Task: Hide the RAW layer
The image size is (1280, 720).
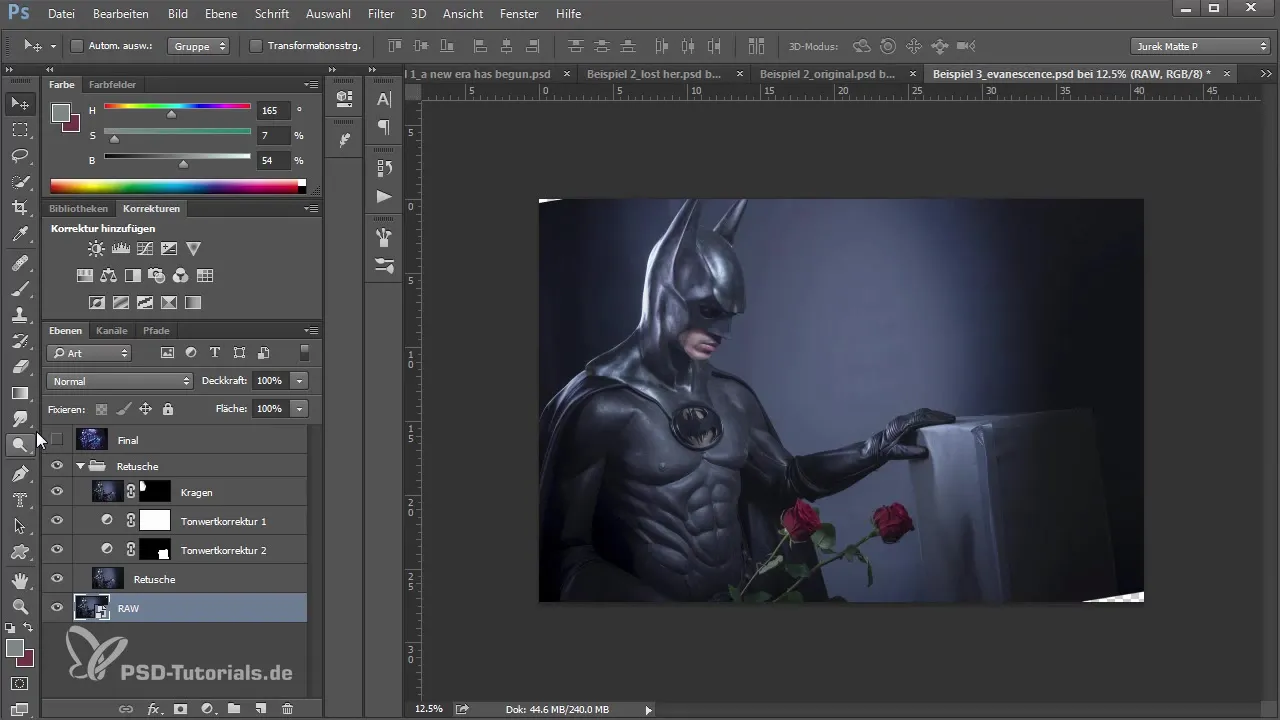Action: (x=57, y=607)
